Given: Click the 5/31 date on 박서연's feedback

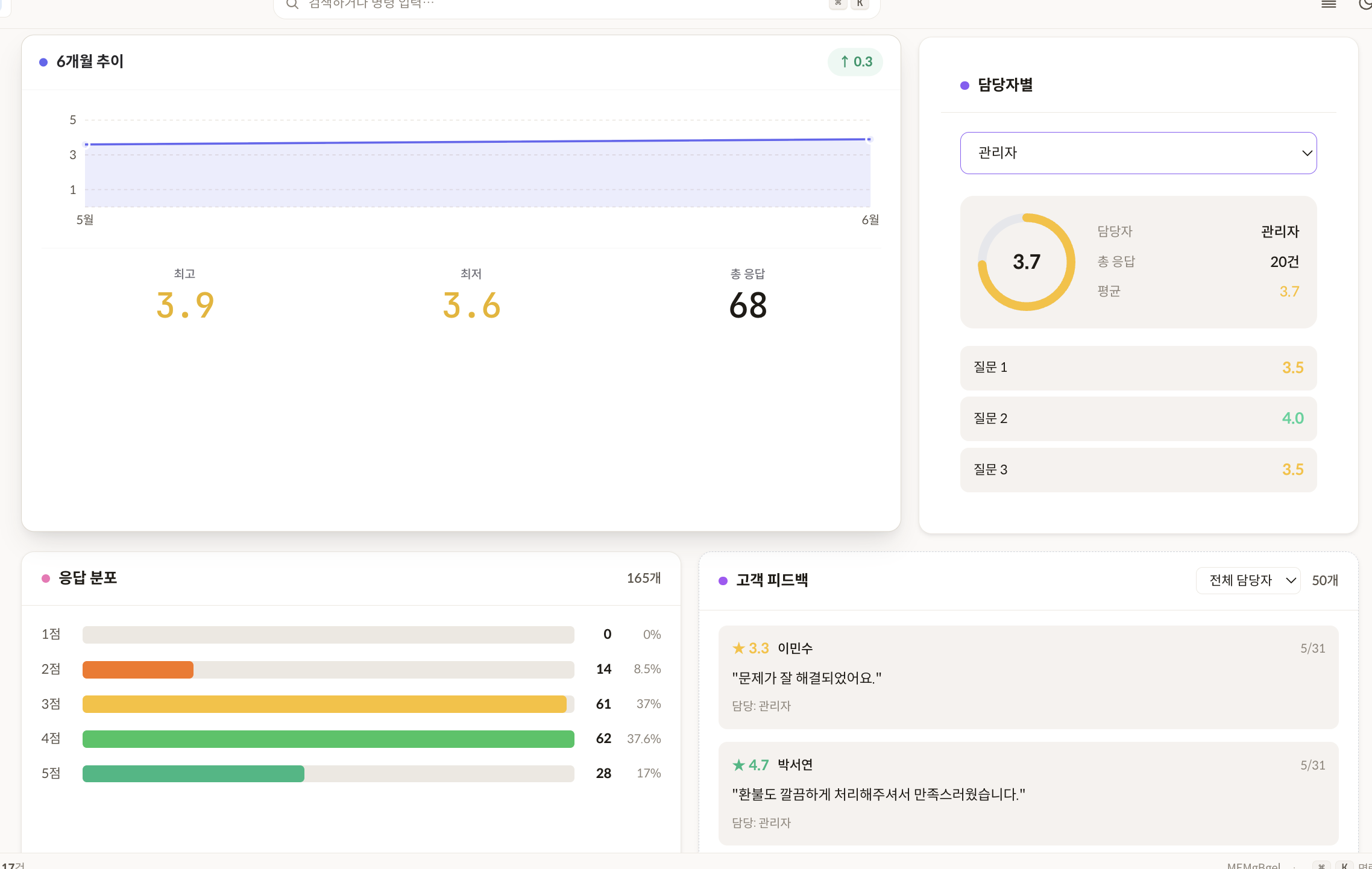Looking at the screenshot, I should coord(1312,765).
